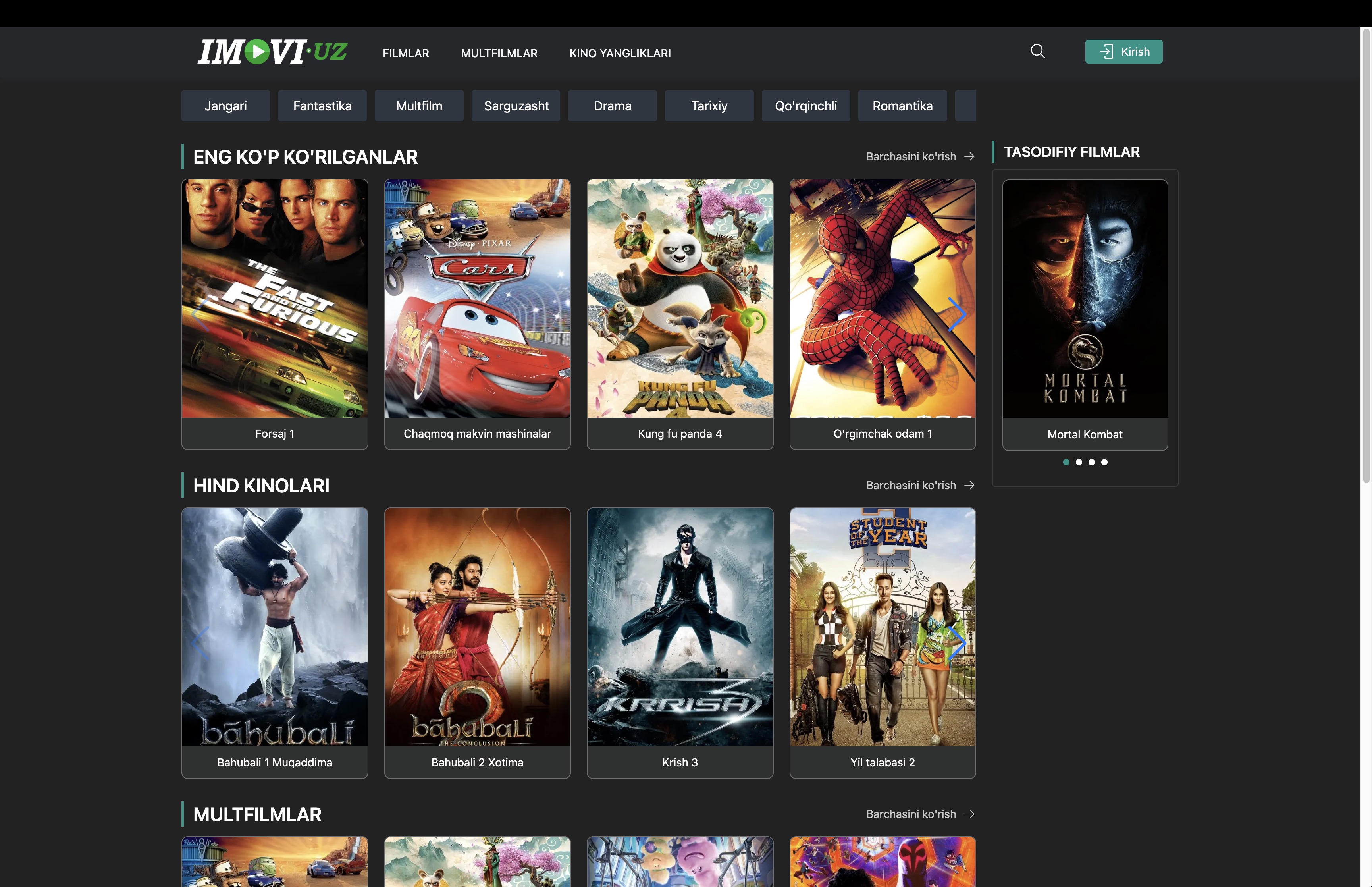Click previous arrow in Hind kinolari carousel
The width and height of the screenshot is (1372, 887).
click(200, 643)
